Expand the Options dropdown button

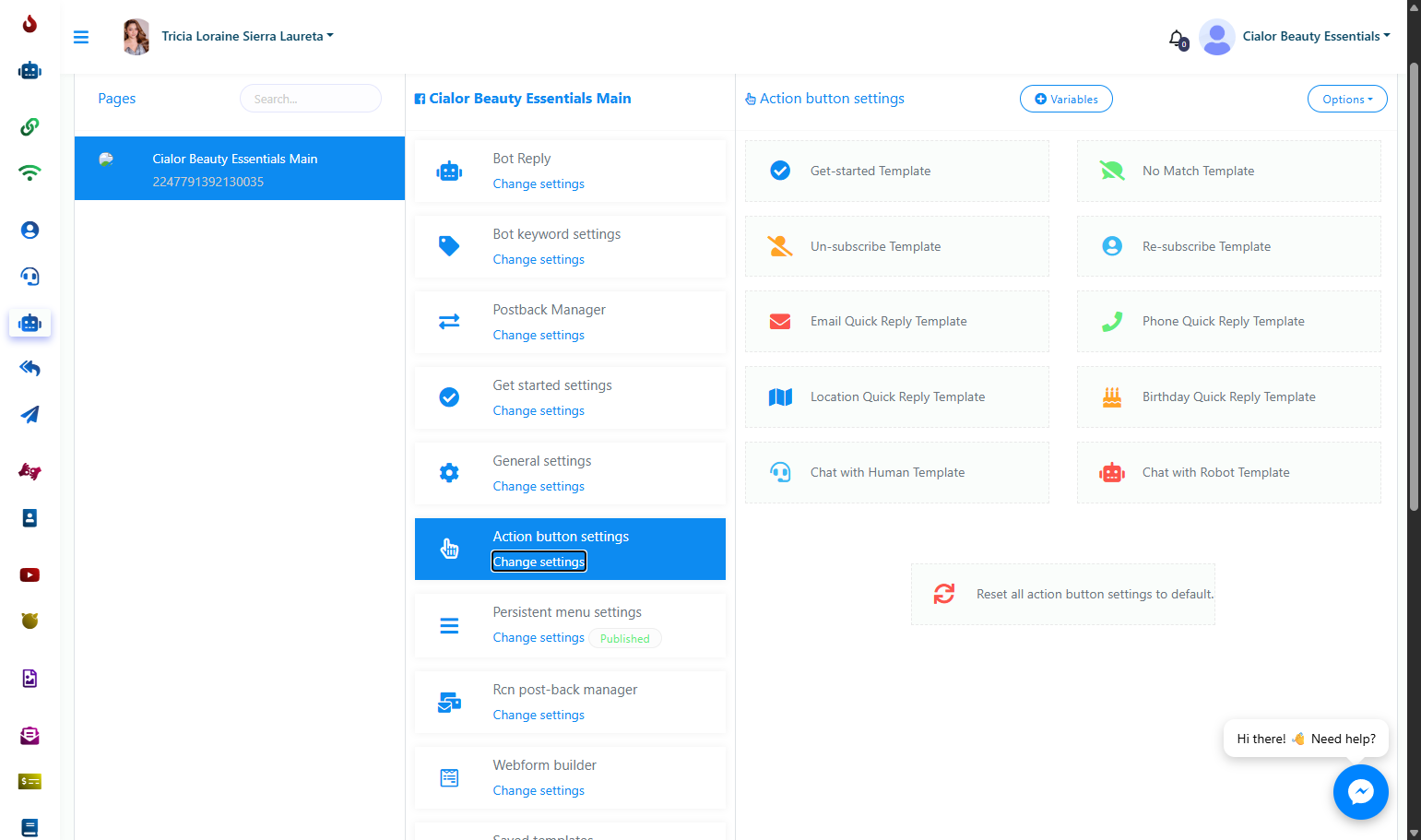click(1347, 99)
